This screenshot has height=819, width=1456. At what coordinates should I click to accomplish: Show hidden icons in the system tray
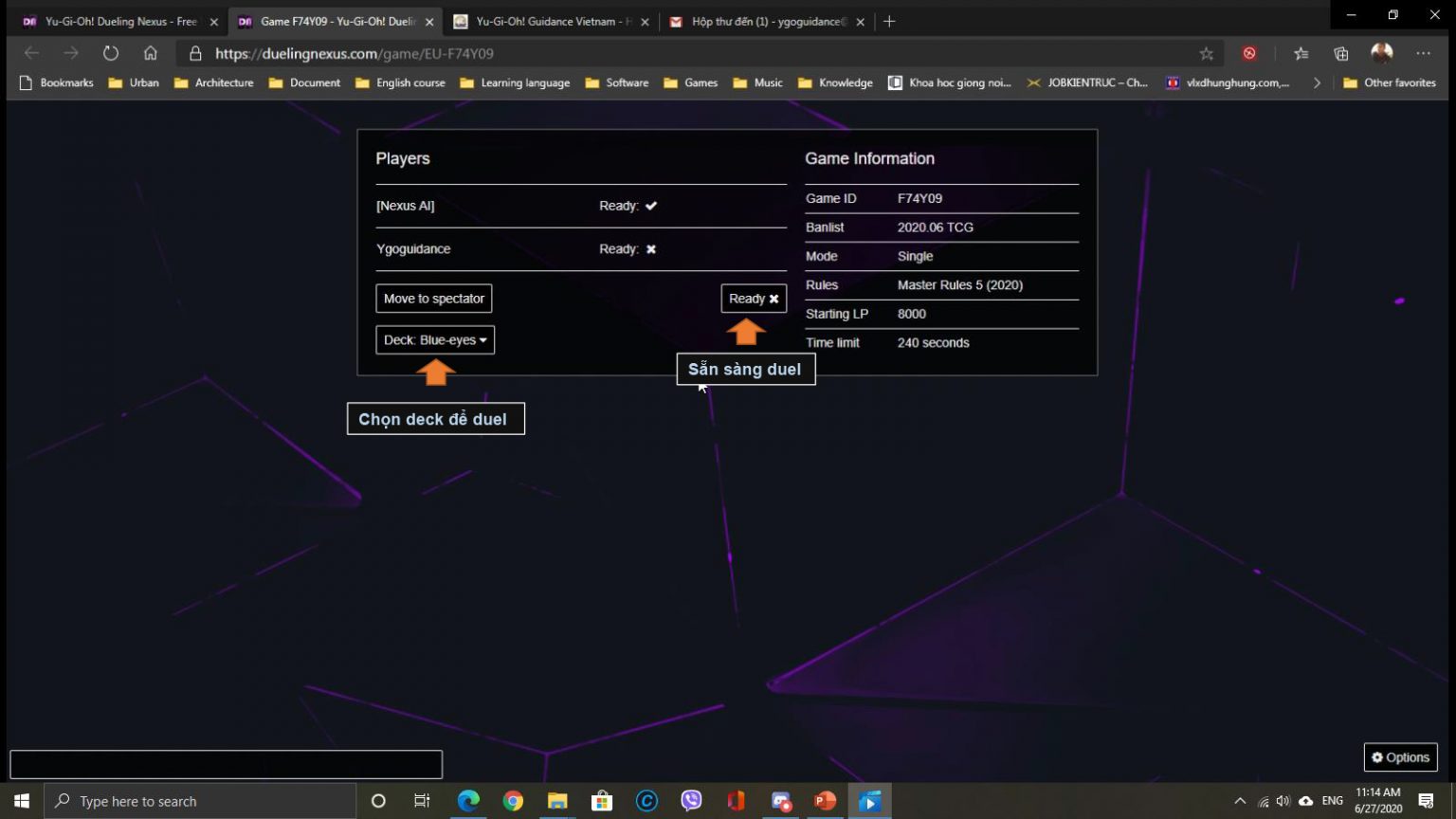click(1240, 801)
